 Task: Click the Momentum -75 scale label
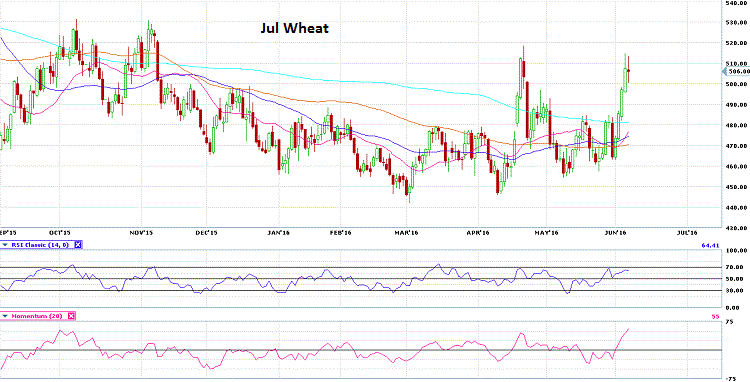pos(731,378)
